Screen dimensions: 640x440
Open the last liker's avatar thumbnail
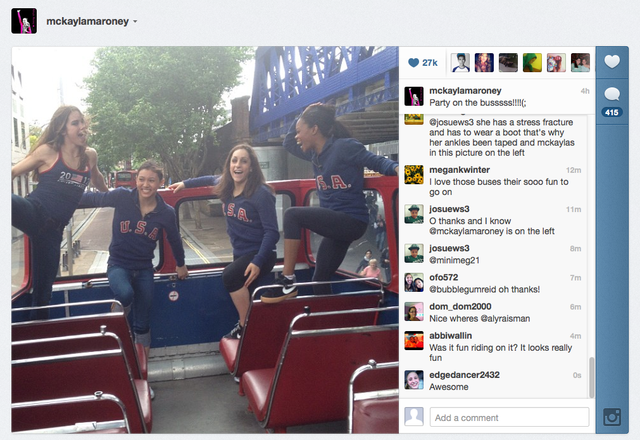point(580,62)
